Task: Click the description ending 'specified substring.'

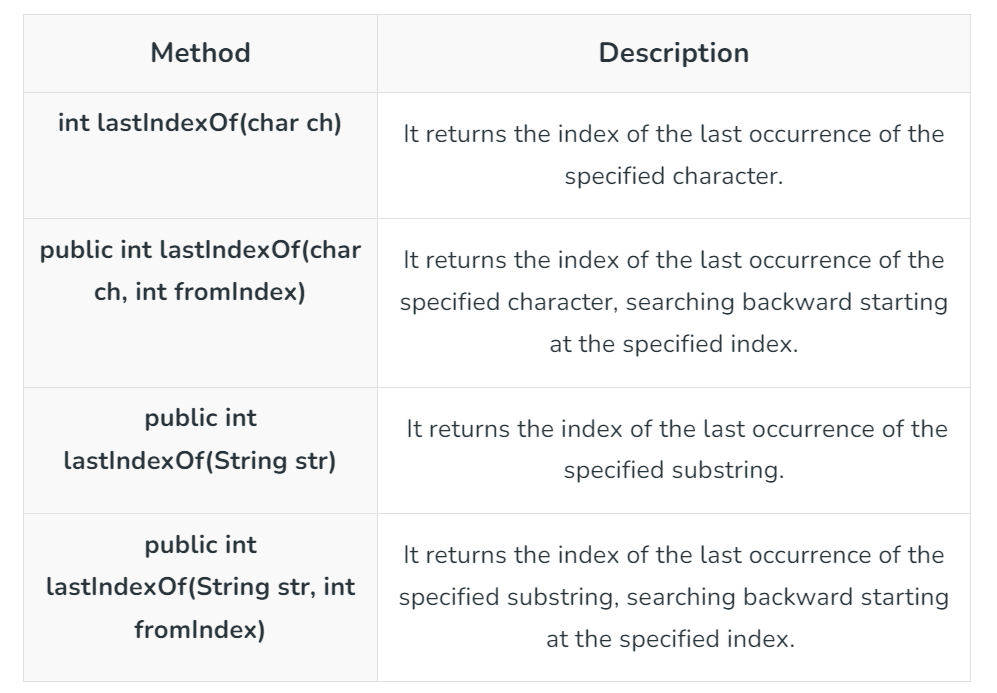Action: coord(674,450)
